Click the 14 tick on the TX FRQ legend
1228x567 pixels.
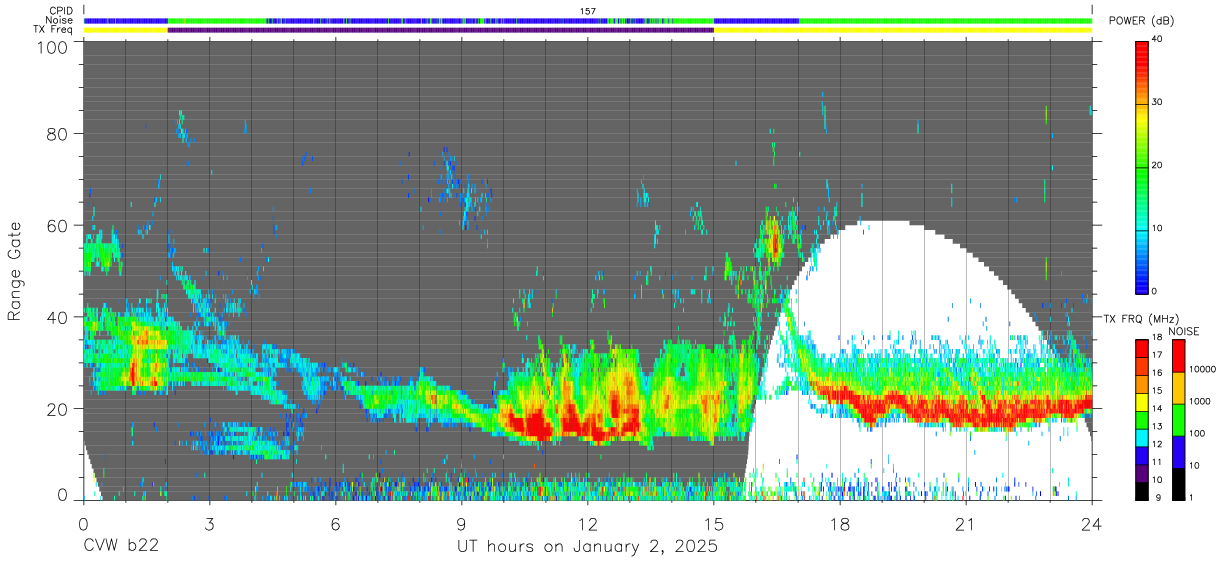[1156, 408]
